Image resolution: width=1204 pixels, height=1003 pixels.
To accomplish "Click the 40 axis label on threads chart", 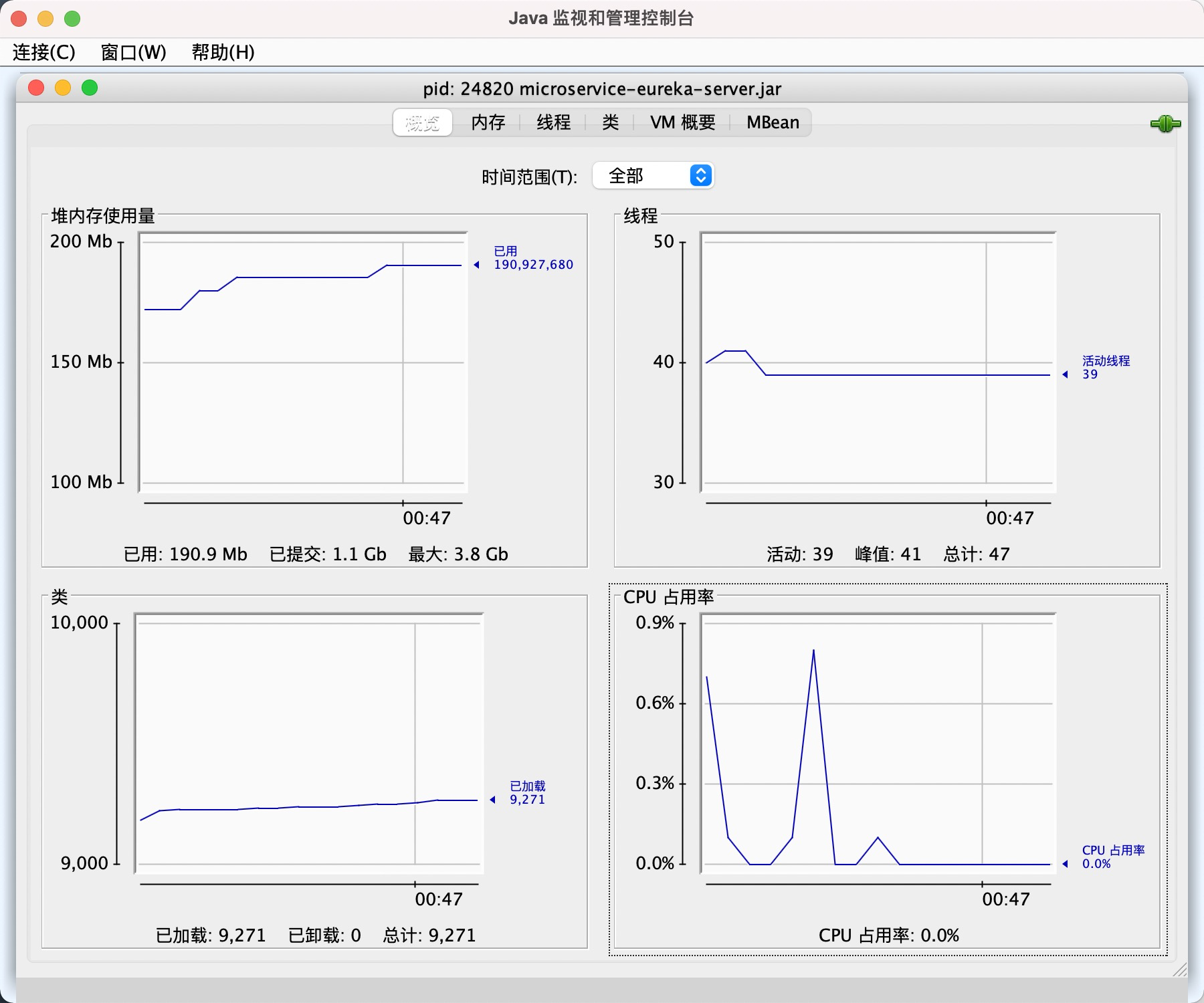I will pyautogui.click(x=664, y=362).
